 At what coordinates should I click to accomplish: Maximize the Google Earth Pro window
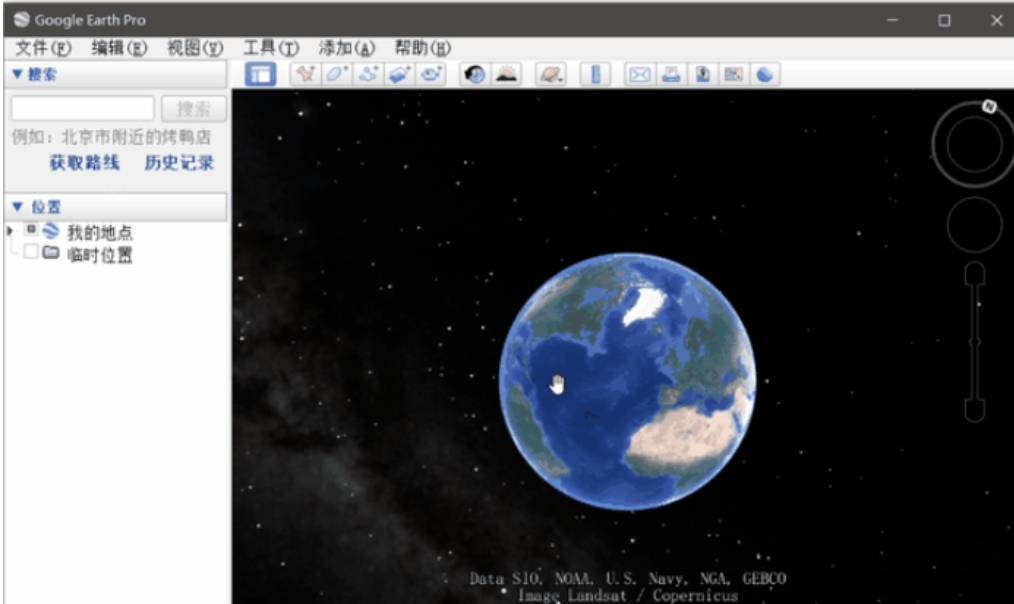click(x=944, y=20)
